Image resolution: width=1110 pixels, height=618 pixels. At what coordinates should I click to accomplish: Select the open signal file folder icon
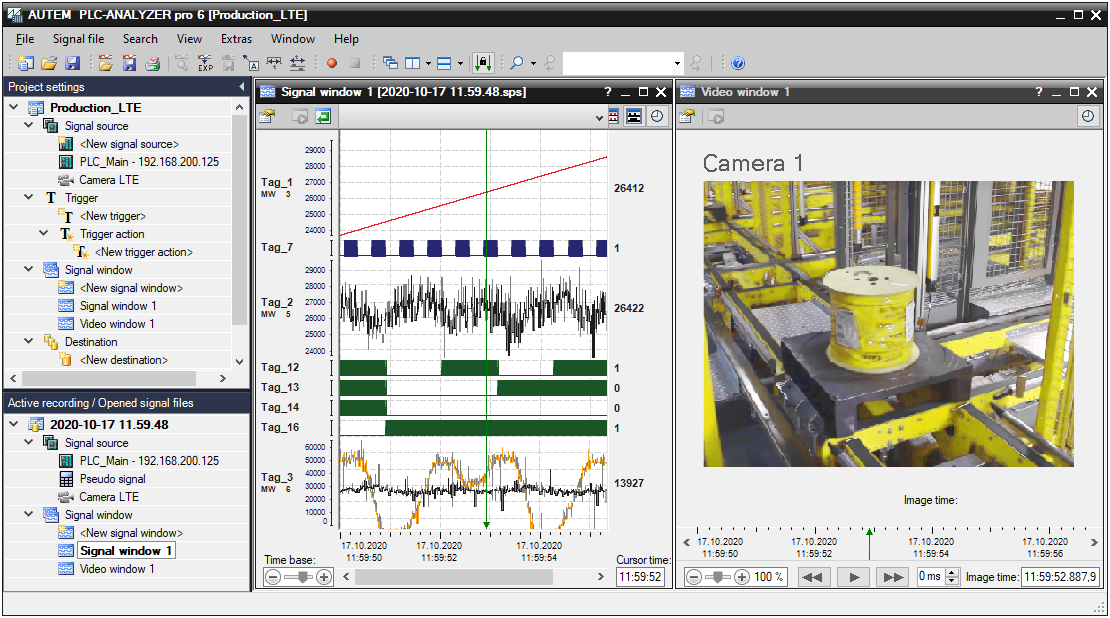click(105, 62)
